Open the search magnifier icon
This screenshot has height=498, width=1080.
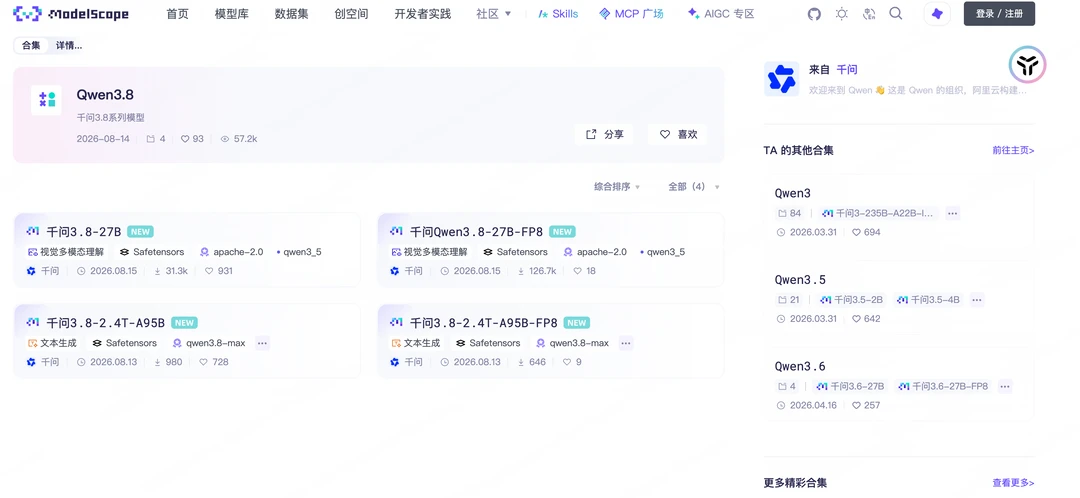pyautogui.click(x=895, y=13)
